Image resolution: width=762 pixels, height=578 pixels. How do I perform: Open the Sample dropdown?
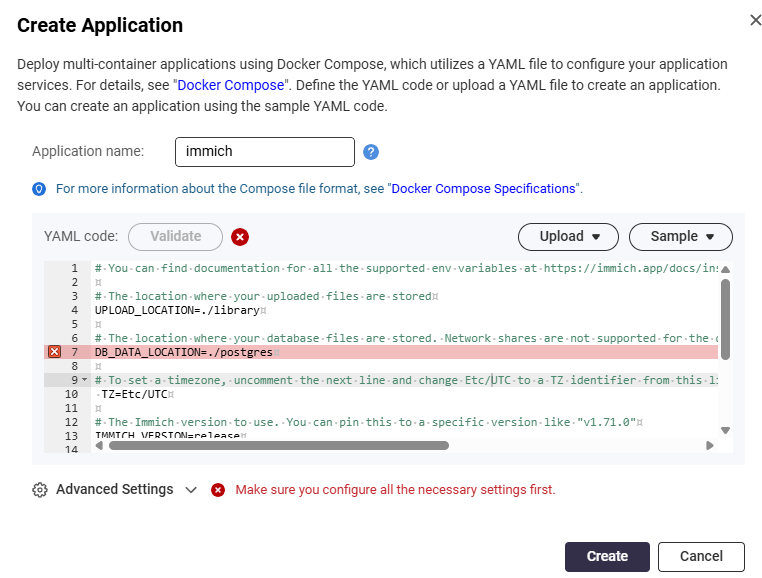680,237
